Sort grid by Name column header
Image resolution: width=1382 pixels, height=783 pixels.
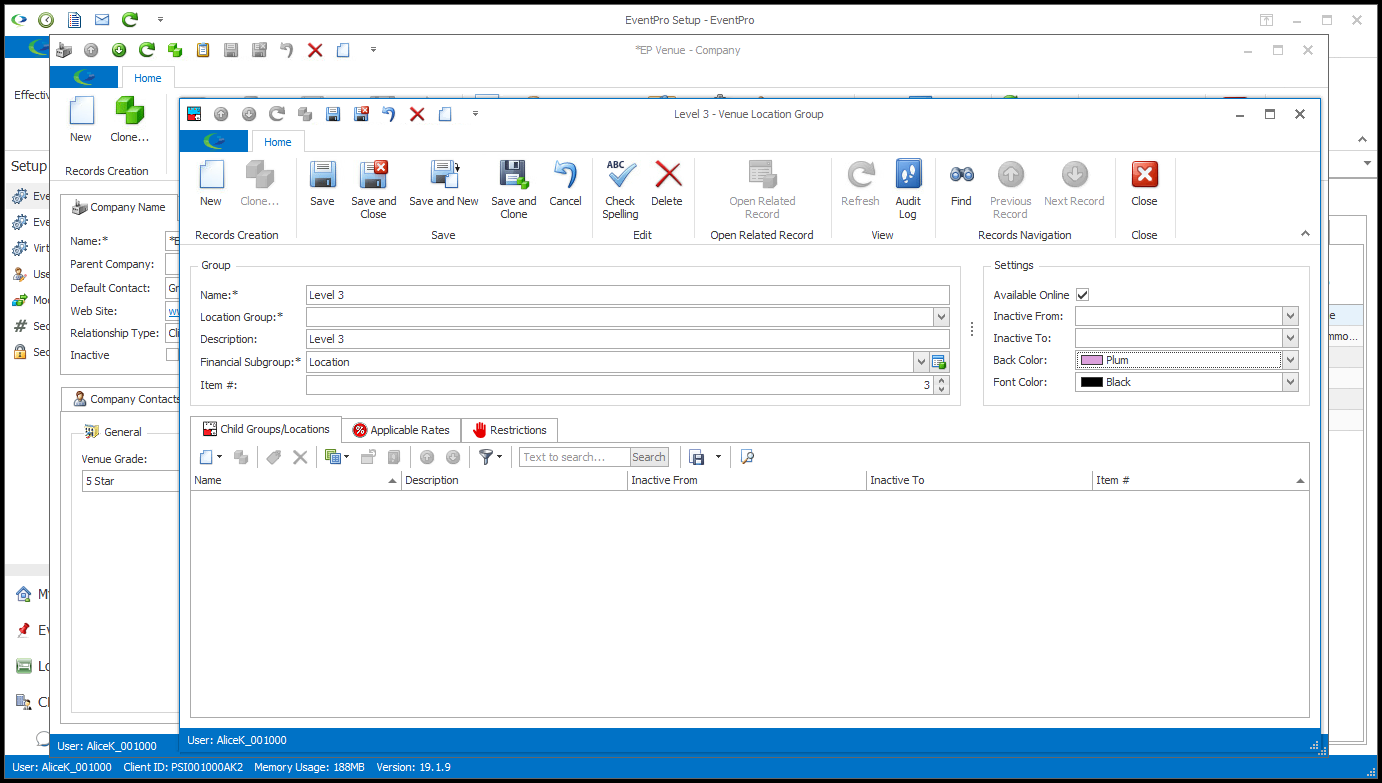(x=296, y=480)
